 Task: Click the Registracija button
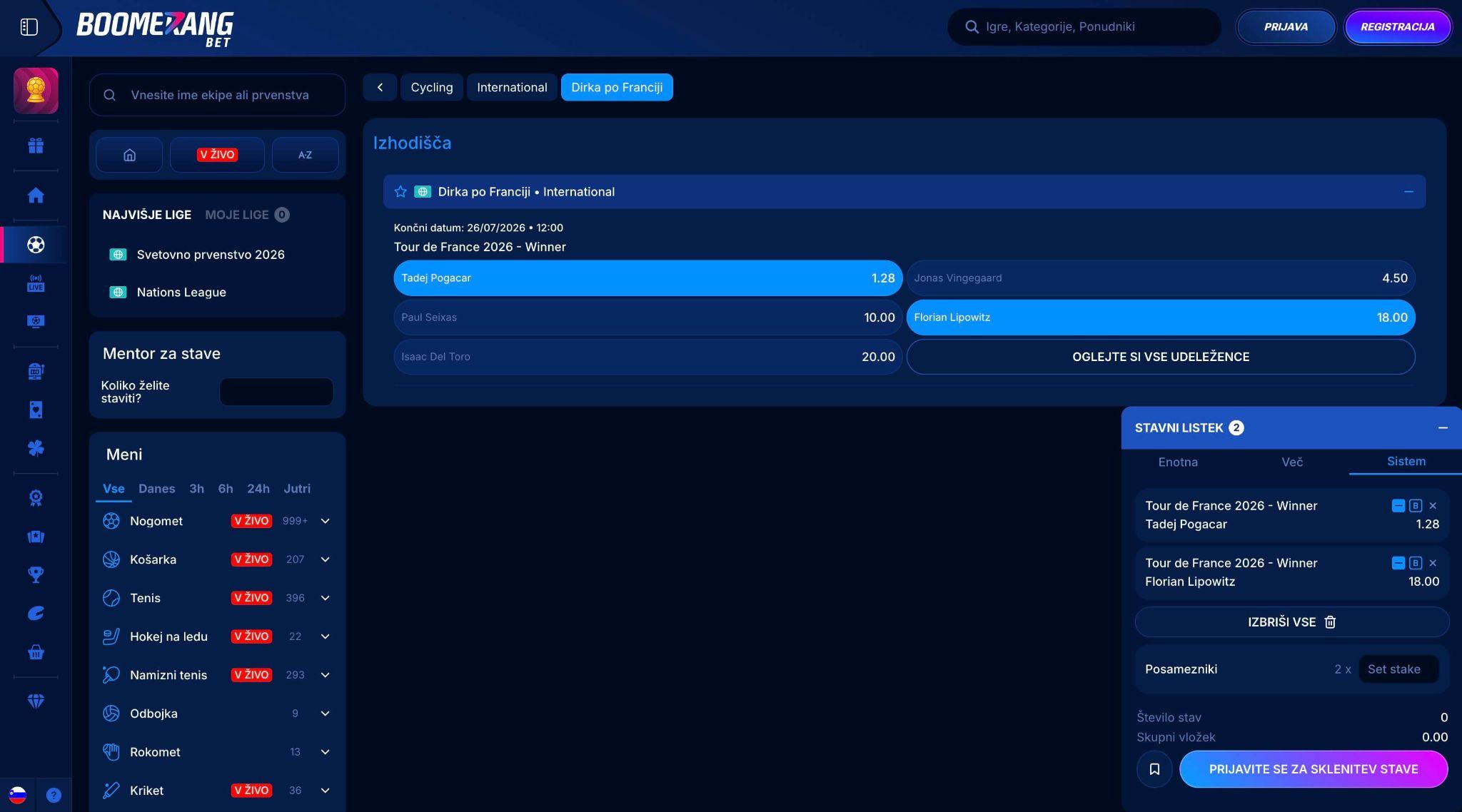point(1397,27)
